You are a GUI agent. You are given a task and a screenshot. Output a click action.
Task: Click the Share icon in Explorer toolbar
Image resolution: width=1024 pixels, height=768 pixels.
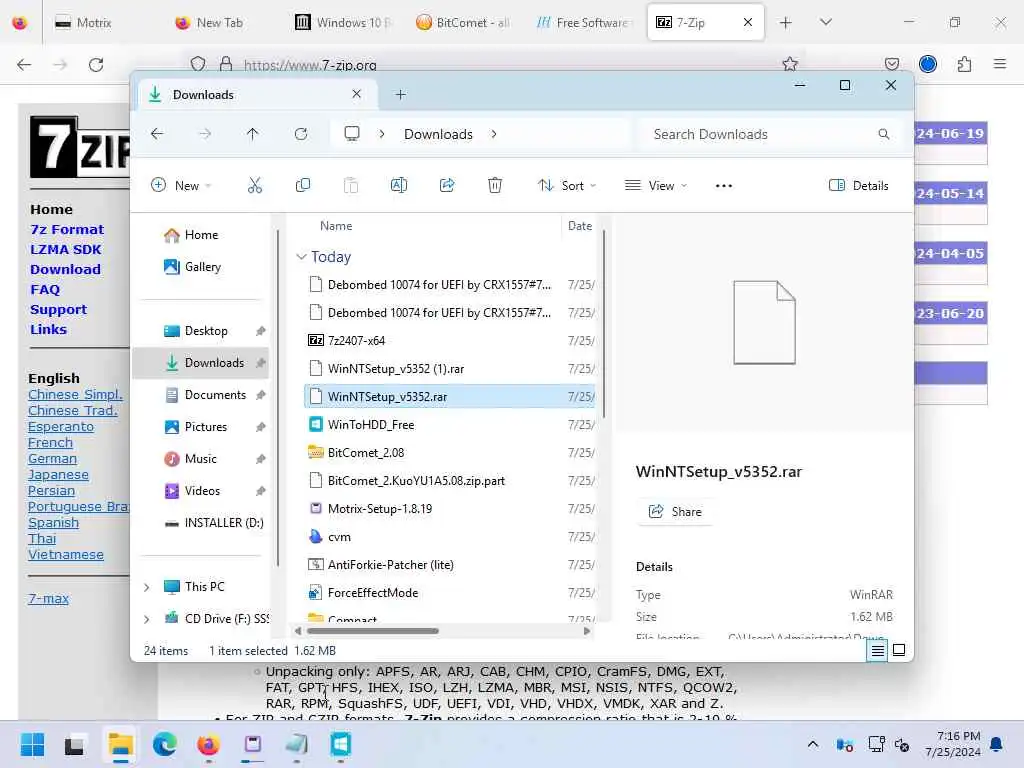pos(447,185)
